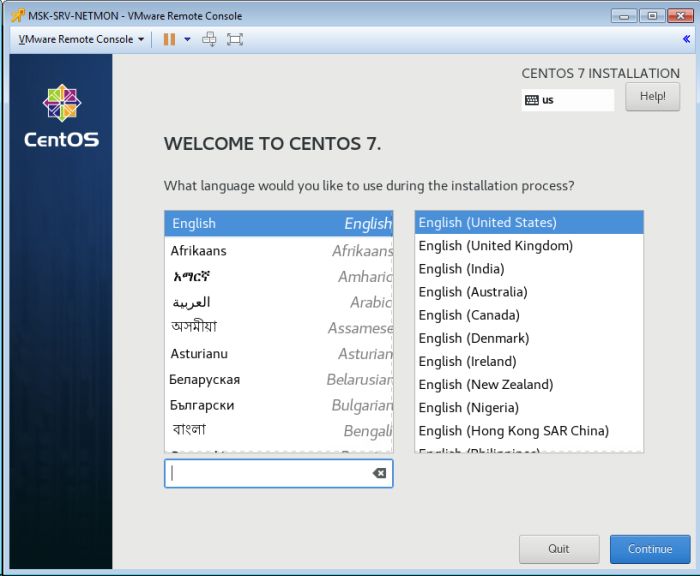Select Assamese in the language list
The height and width of the screenshot is (576, 700).
pyautogui.click(x=279, y=328)
